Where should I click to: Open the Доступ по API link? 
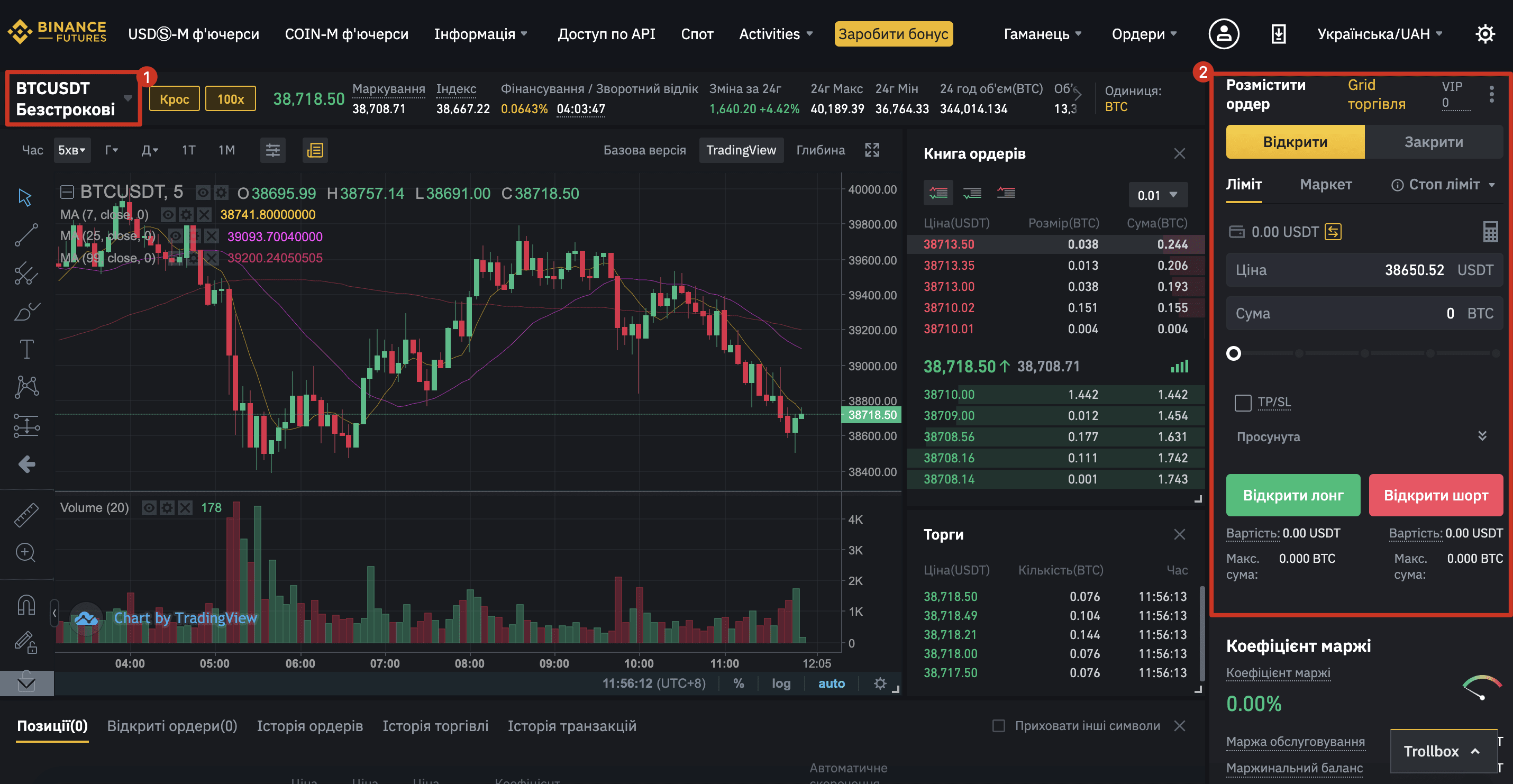click(606, 34)
